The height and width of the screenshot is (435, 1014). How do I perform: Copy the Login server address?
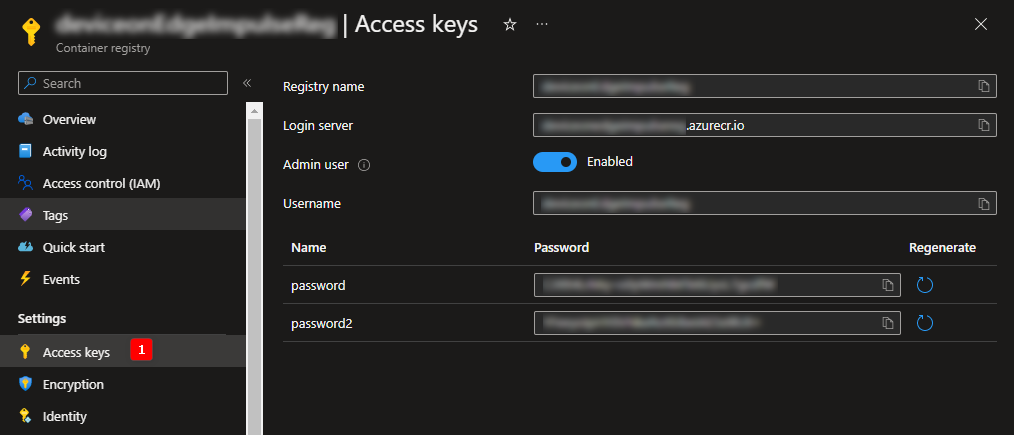(984, 125)
